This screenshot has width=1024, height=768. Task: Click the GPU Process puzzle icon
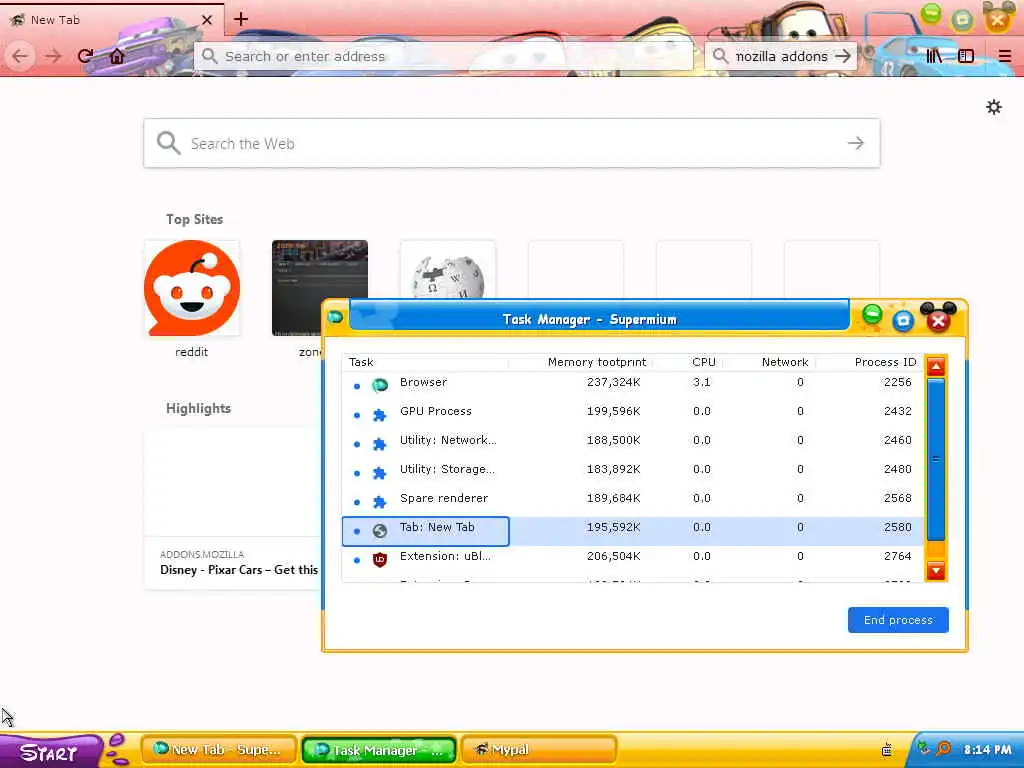point(379,415)
